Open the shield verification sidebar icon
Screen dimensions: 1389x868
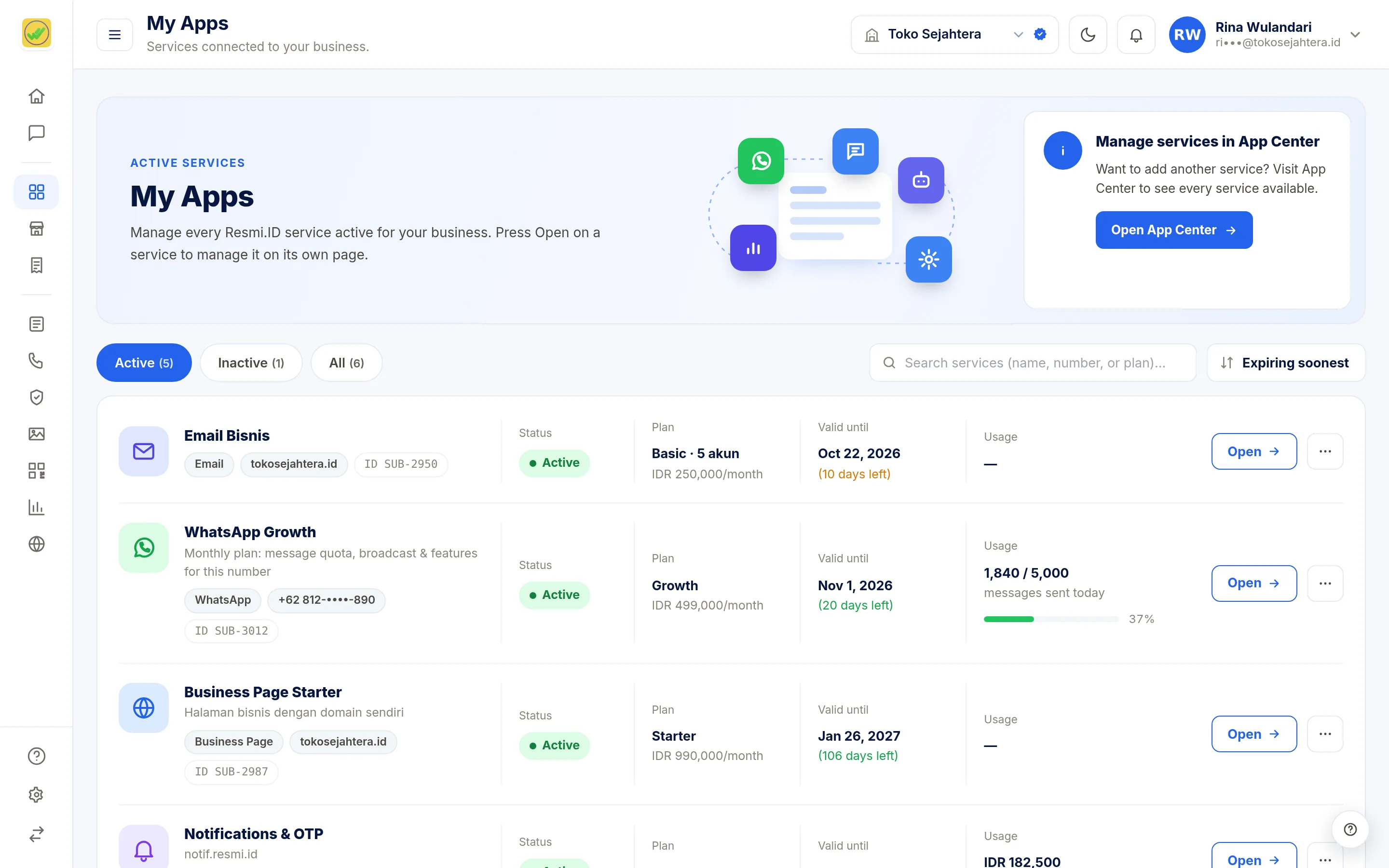point(36,397)
